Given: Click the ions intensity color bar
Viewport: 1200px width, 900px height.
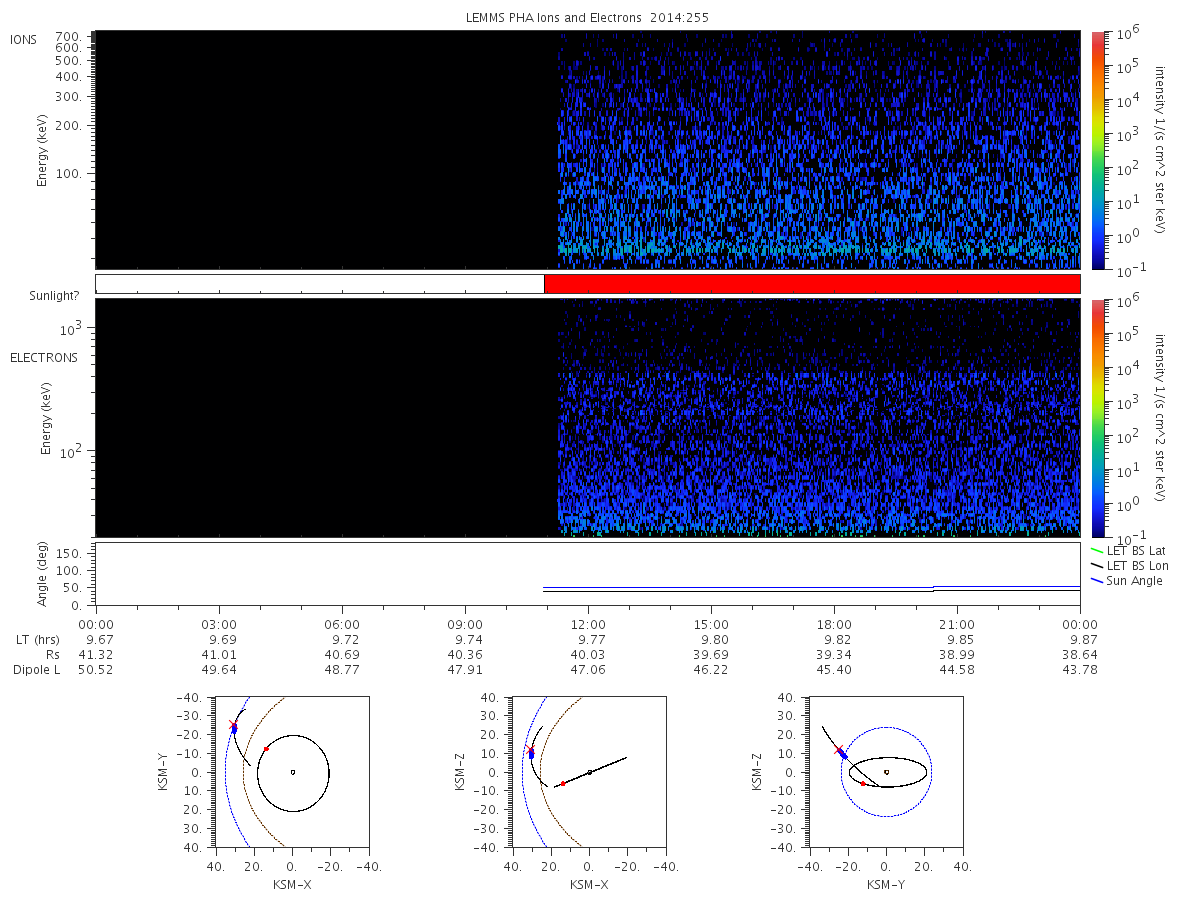Looking at the screenshot, I should pos(1097,150).
